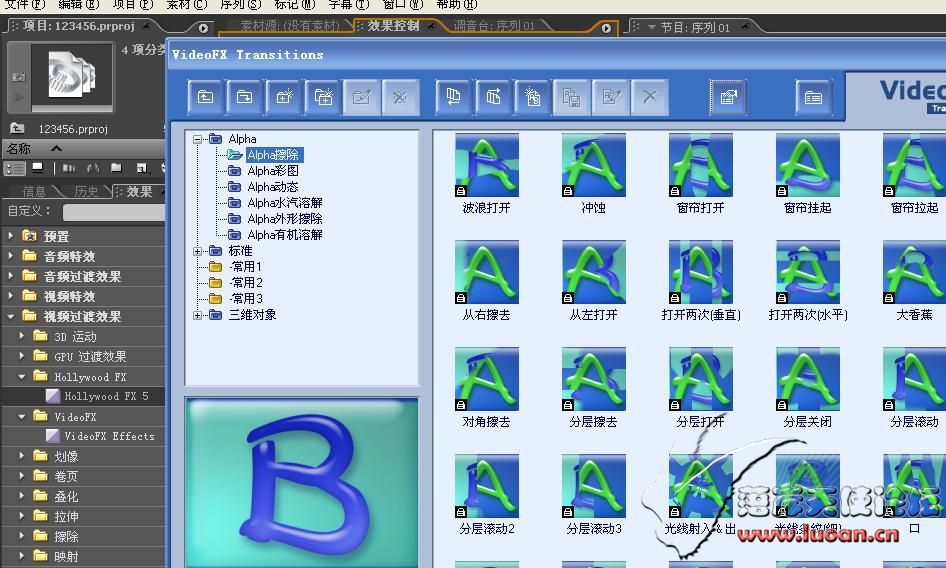946x568 pixels.
Task: Expand the 音频特效 folder
Action: [10, 256]
